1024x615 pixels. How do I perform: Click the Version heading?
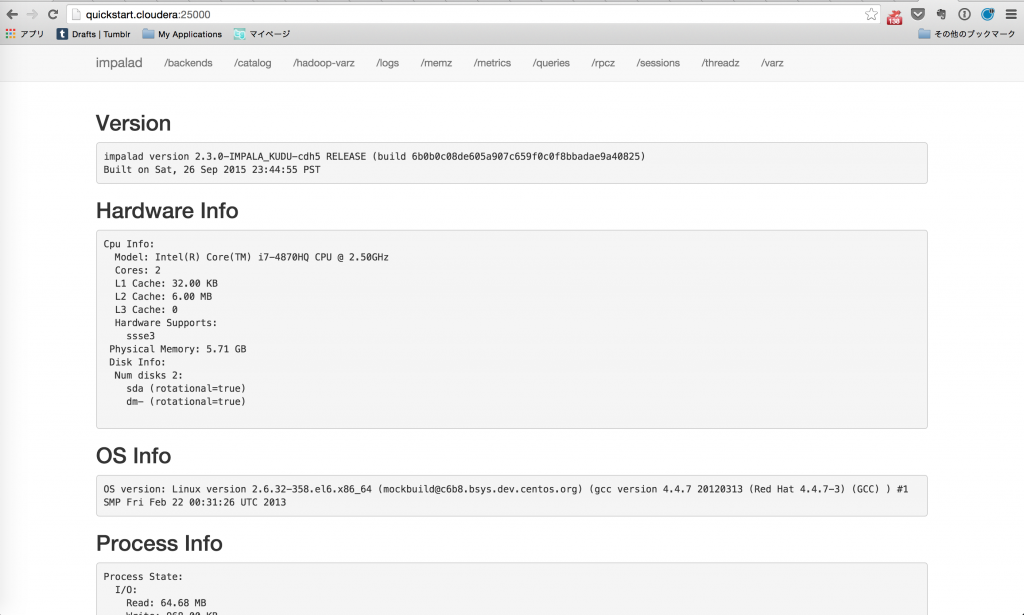[133, 123]
